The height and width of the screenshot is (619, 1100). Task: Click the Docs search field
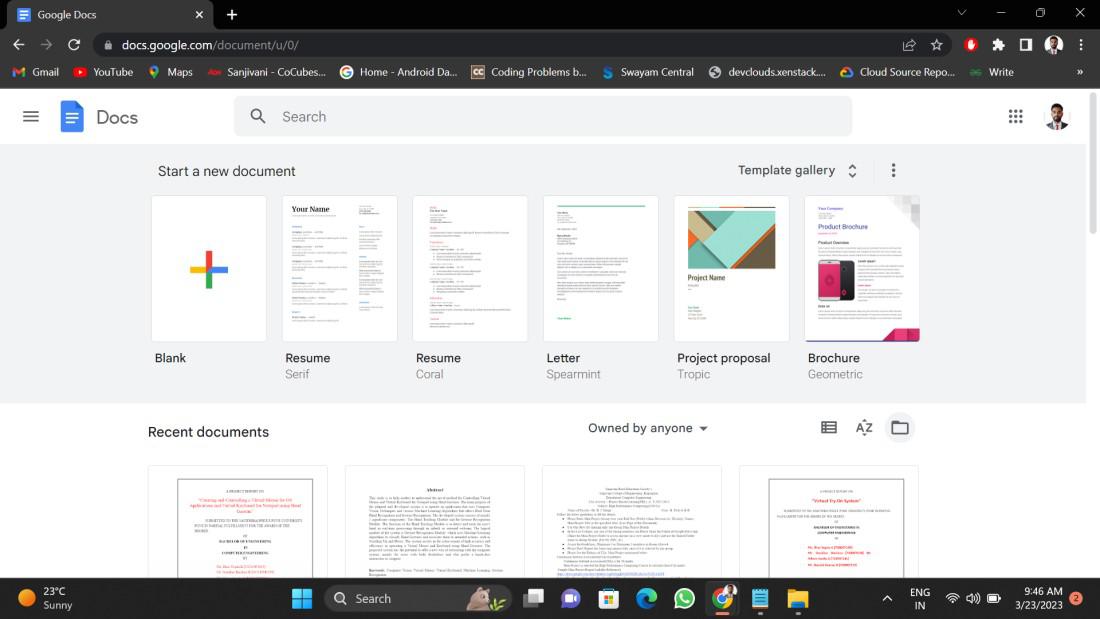pos(543,117)
